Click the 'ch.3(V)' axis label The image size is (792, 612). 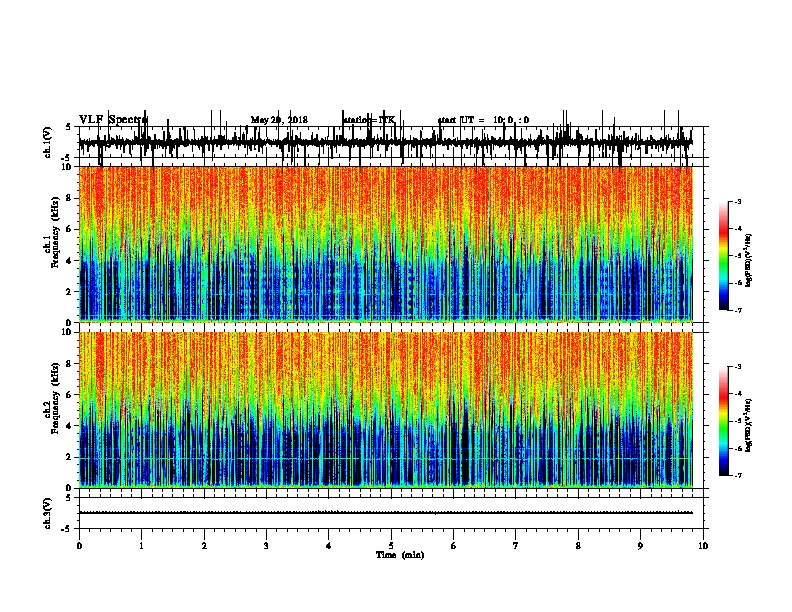tap(48, 513)
